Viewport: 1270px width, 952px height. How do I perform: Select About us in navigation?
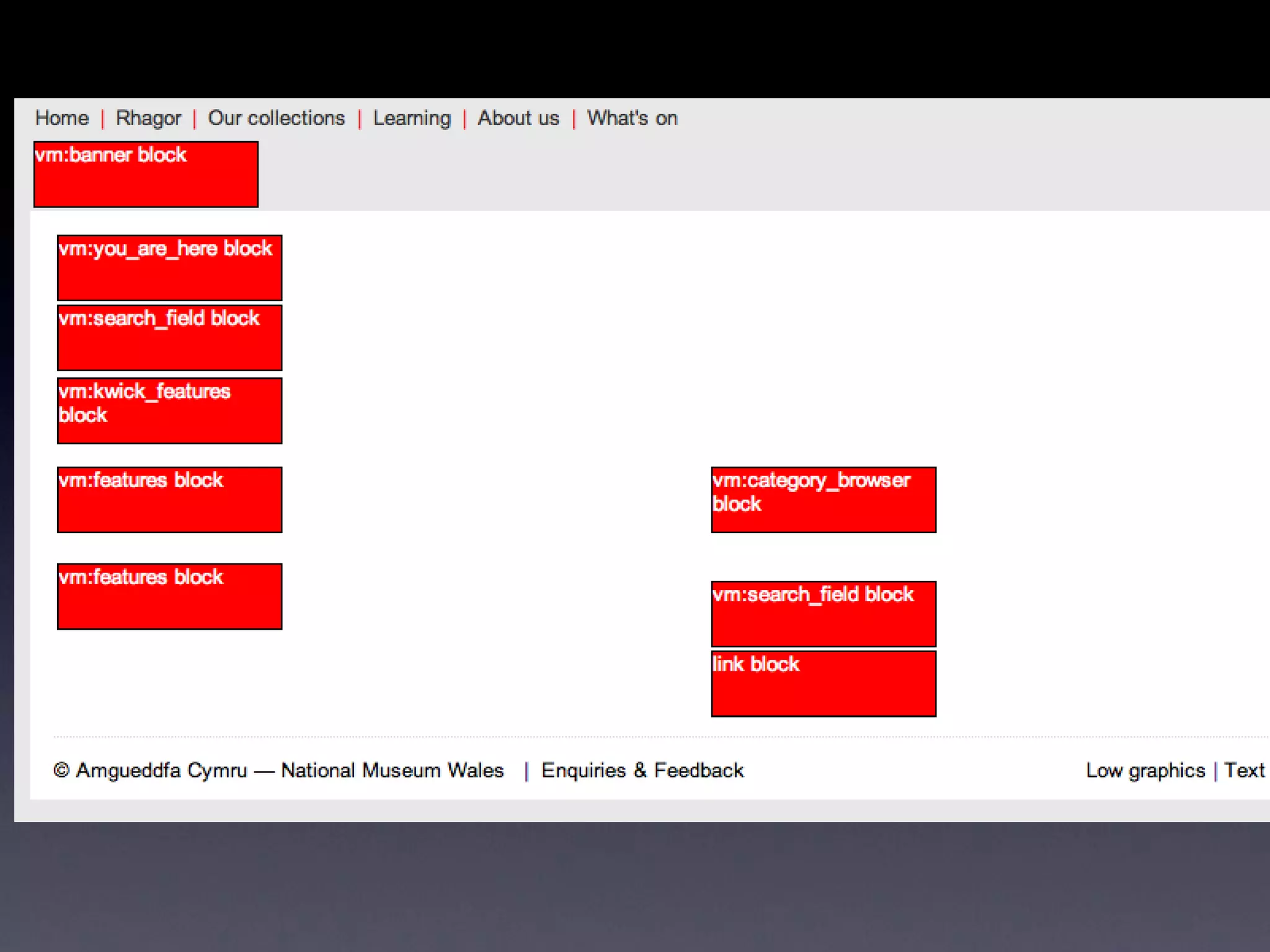[x=518, y=118]
